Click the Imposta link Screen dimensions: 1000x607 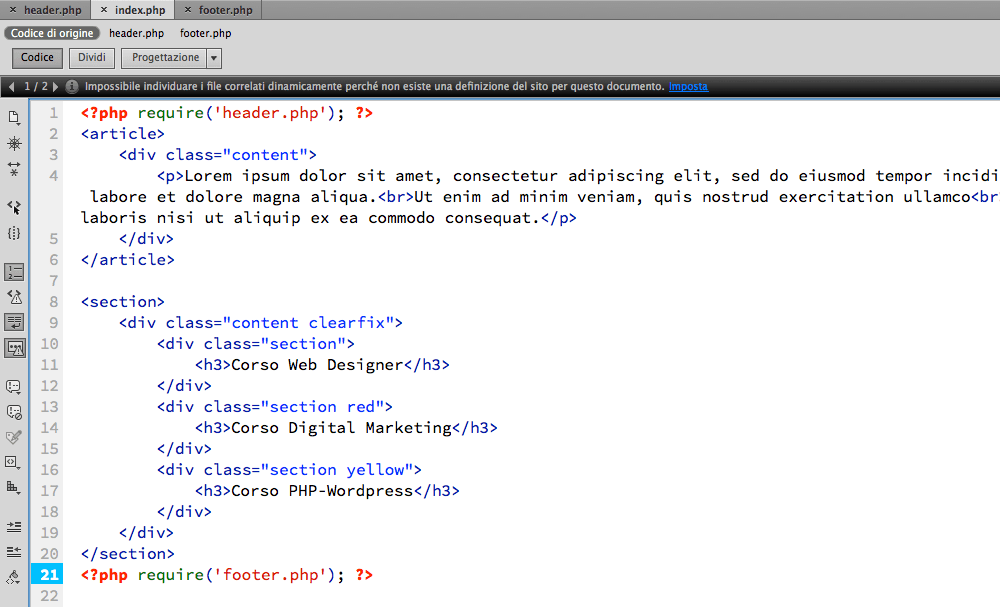688,86
